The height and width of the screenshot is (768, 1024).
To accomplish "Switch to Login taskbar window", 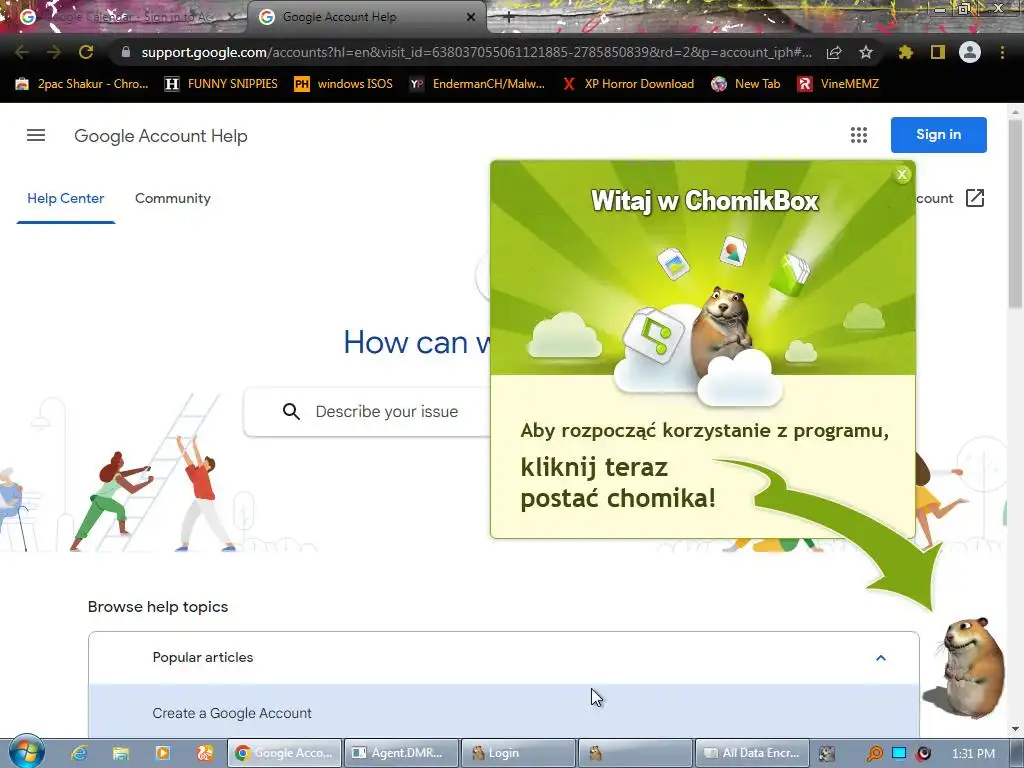I will 518,753.
